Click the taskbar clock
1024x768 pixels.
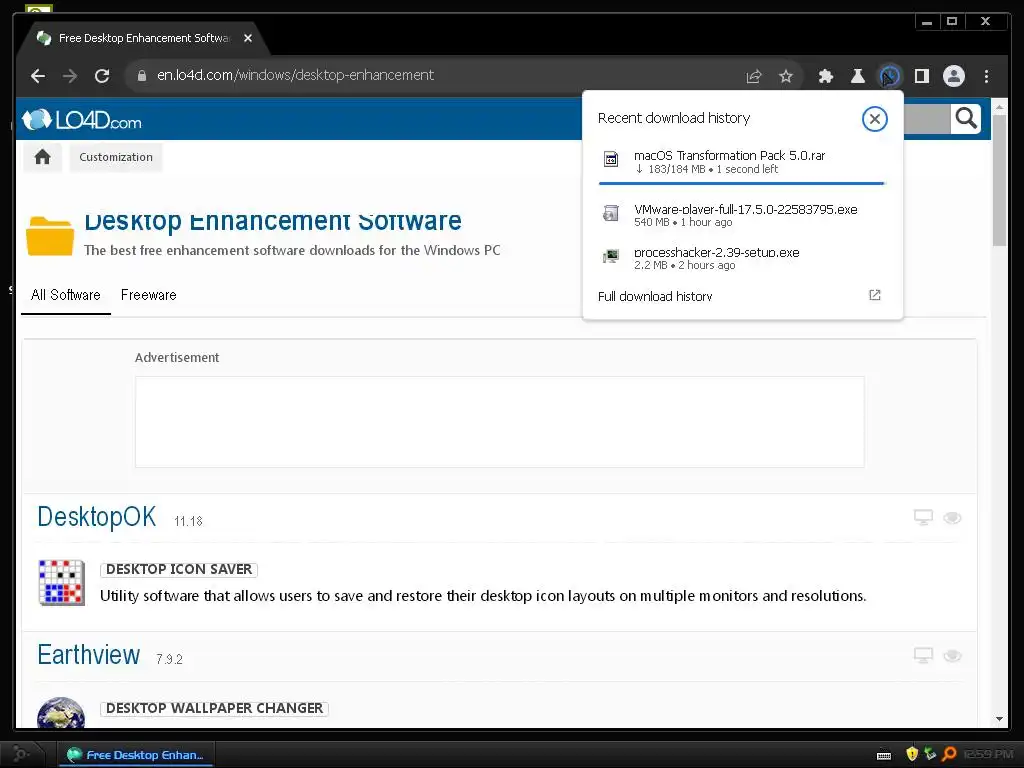pyautogui.click(x=987, y=755)
